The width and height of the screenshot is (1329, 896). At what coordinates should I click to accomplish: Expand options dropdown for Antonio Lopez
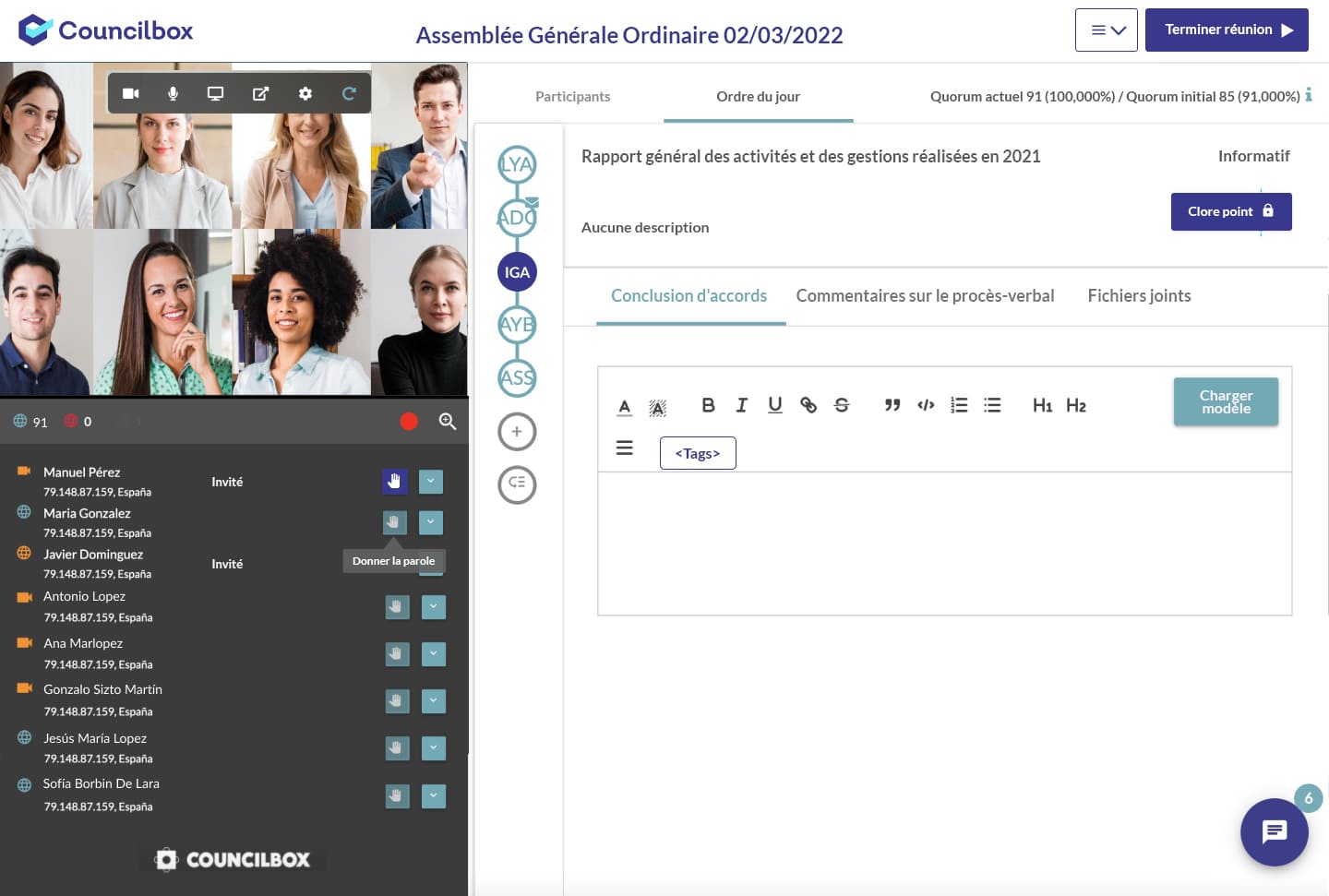[x=434, y=606]
